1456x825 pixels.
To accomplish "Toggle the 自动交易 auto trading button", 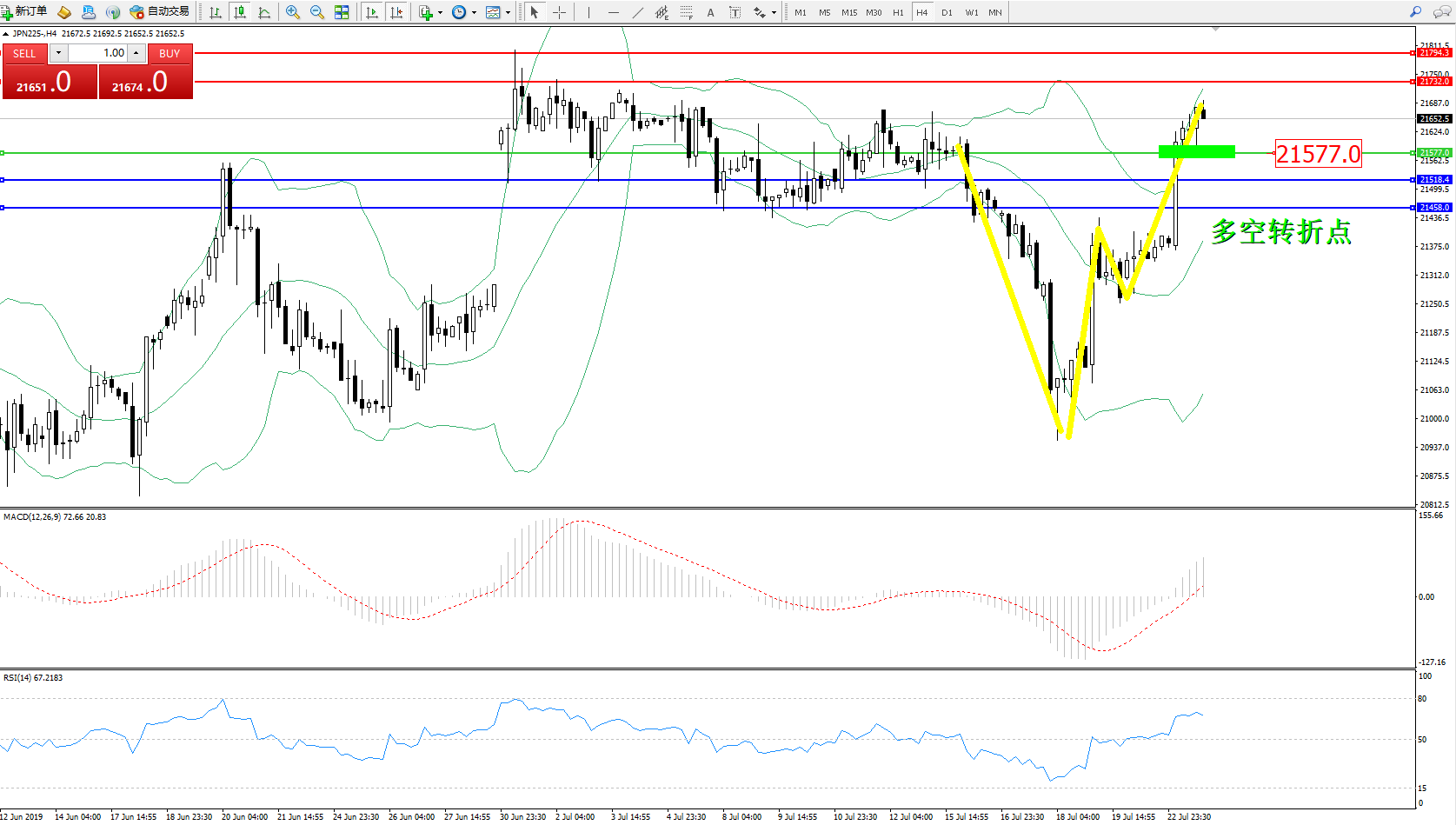I will point(160,12).
